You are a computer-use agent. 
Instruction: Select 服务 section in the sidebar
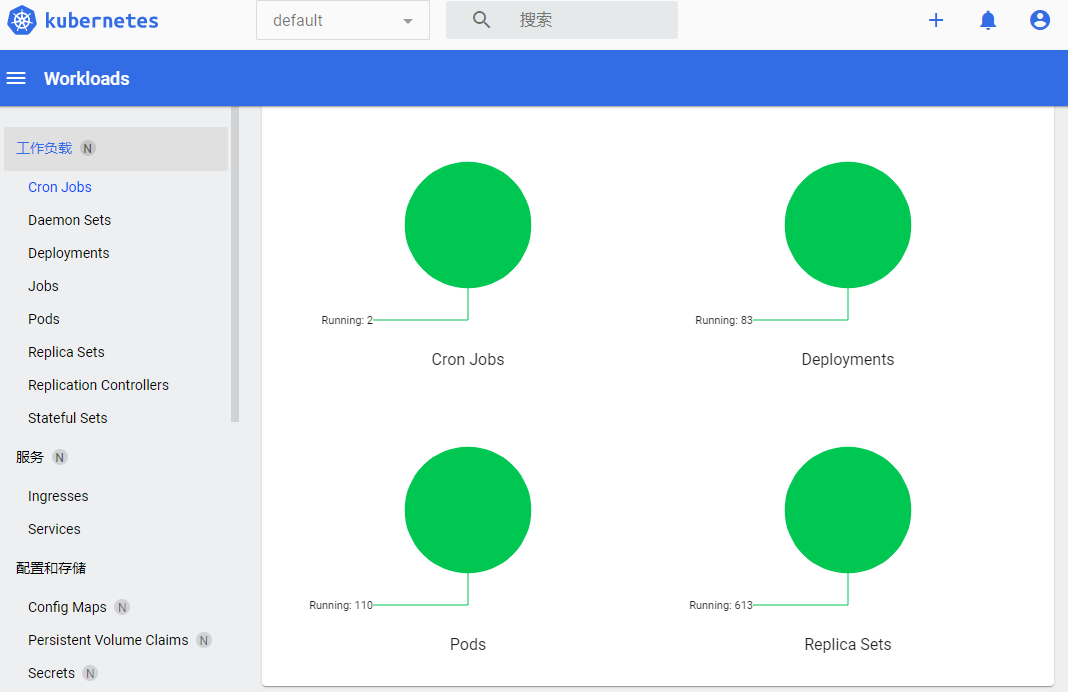pos(30,457)
